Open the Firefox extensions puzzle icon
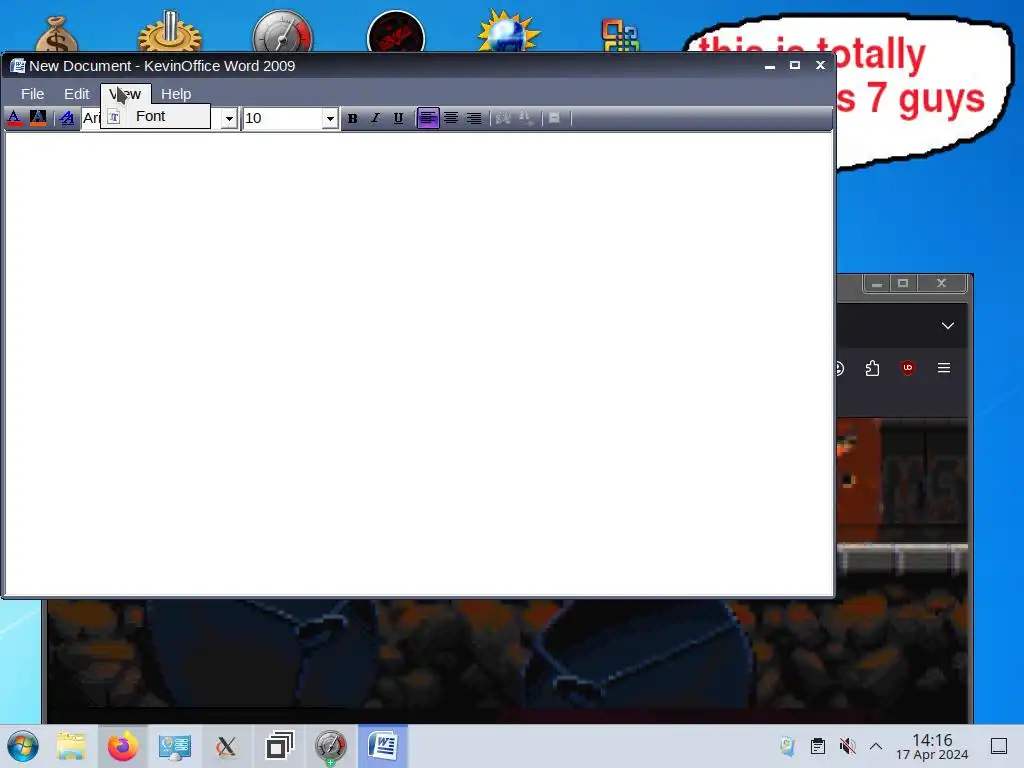This screenshot has width=1024, height=768. tap(872, 368)
